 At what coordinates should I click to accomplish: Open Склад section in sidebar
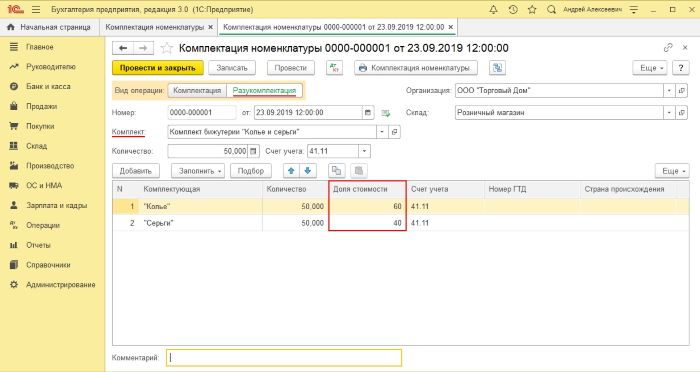(36, 146)
